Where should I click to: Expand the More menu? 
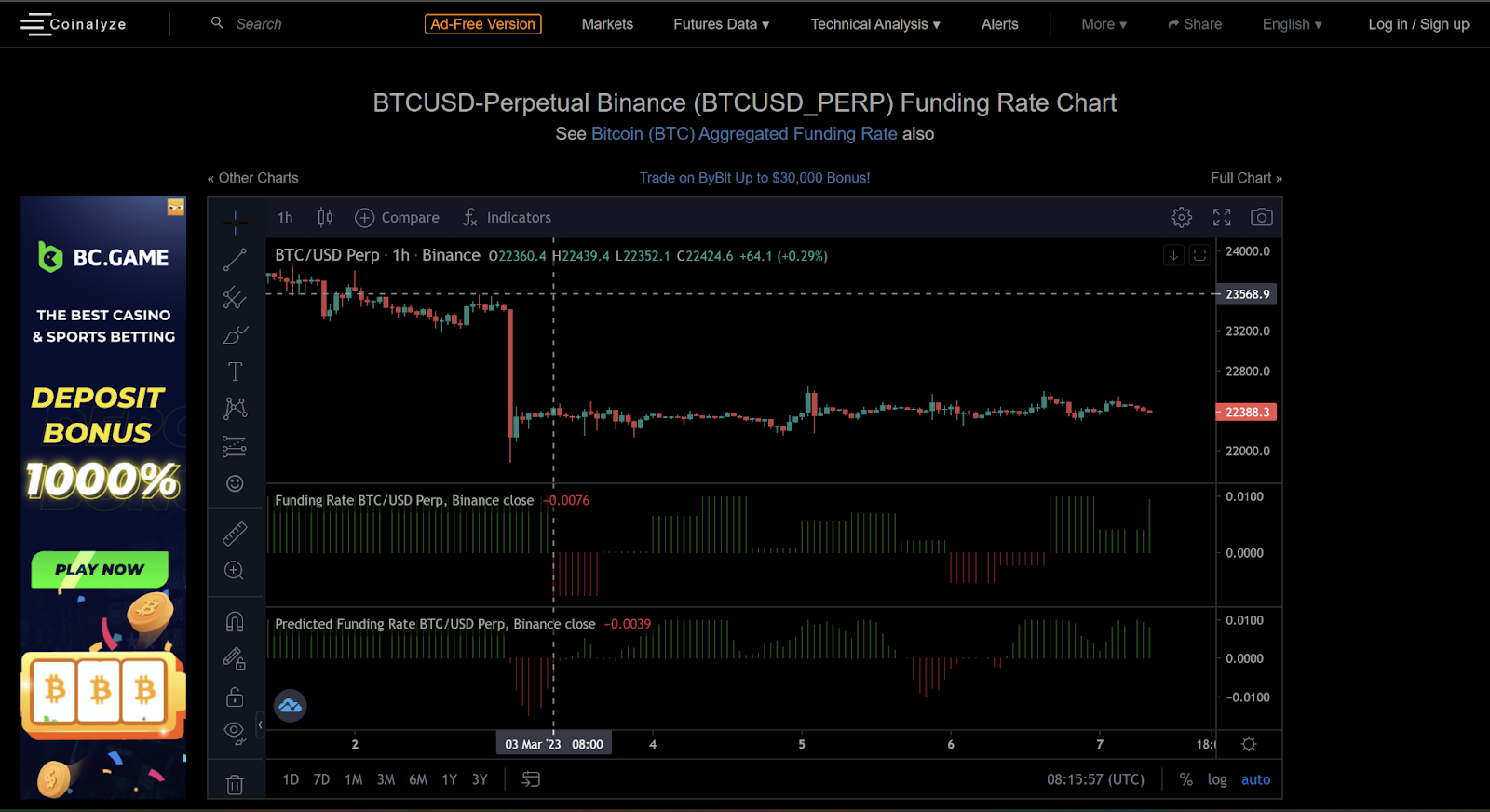[1104, 24]
